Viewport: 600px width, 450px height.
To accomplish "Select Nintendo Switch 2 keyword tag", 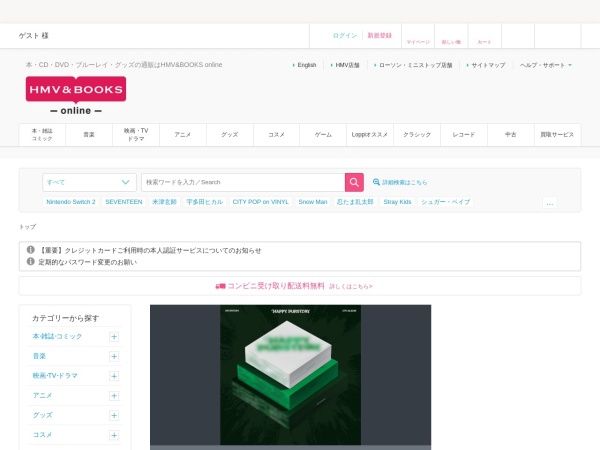I will (71, 202).
